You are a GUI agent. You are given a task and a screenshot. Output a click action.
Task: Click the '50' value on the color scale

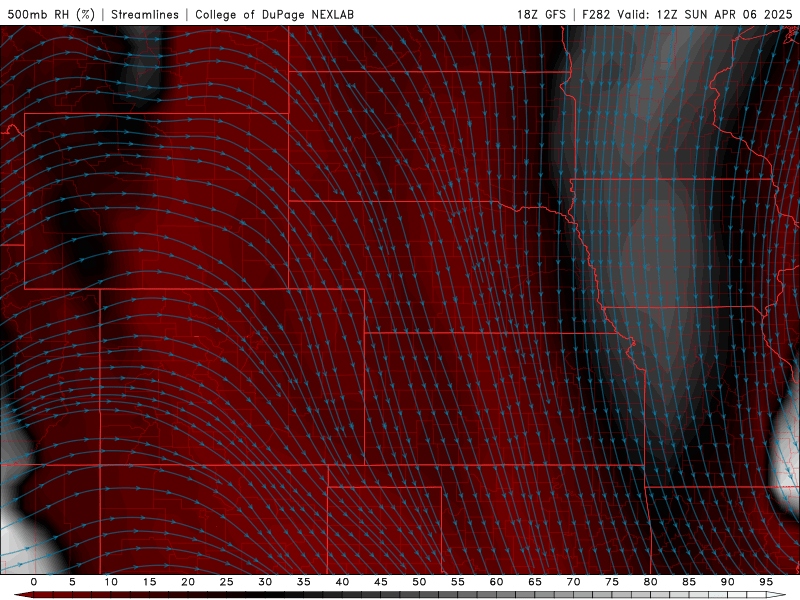click(x=419, y=582)
